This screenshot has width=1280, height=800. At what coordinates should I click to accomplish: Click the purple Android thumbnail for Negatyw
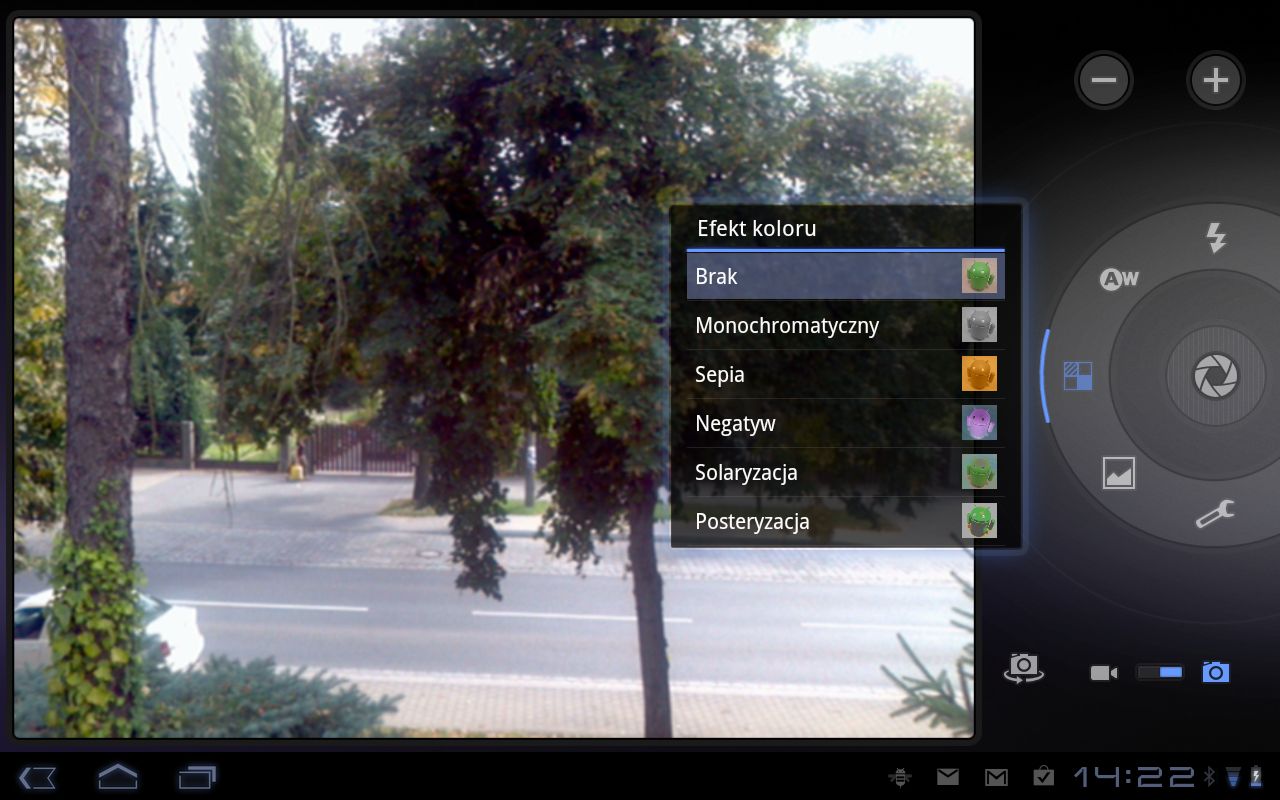pyautogui.click(x=979, y=422)
